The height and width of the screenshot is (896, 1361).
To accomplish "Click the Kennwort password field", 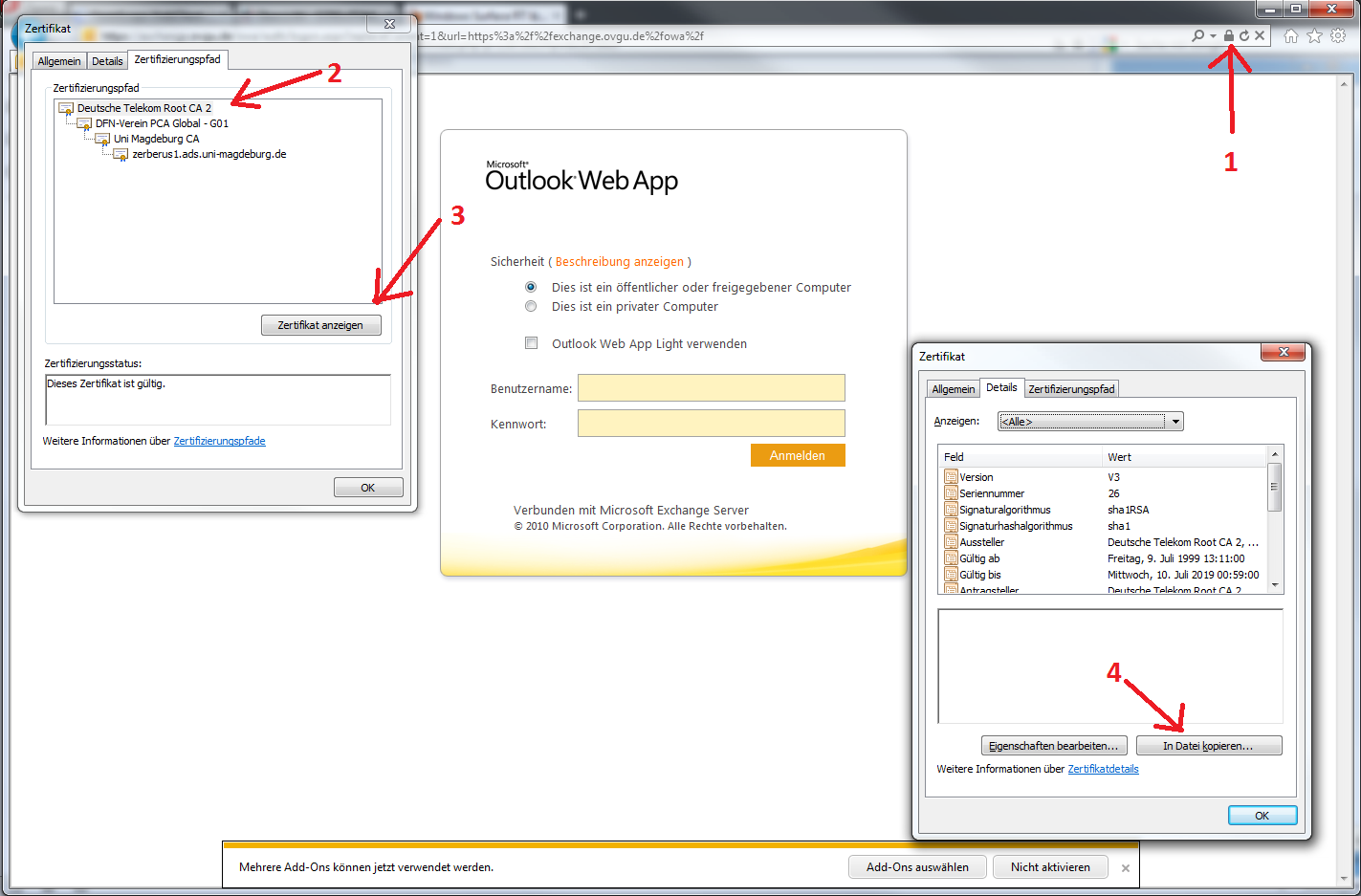I will pos(712,423).
